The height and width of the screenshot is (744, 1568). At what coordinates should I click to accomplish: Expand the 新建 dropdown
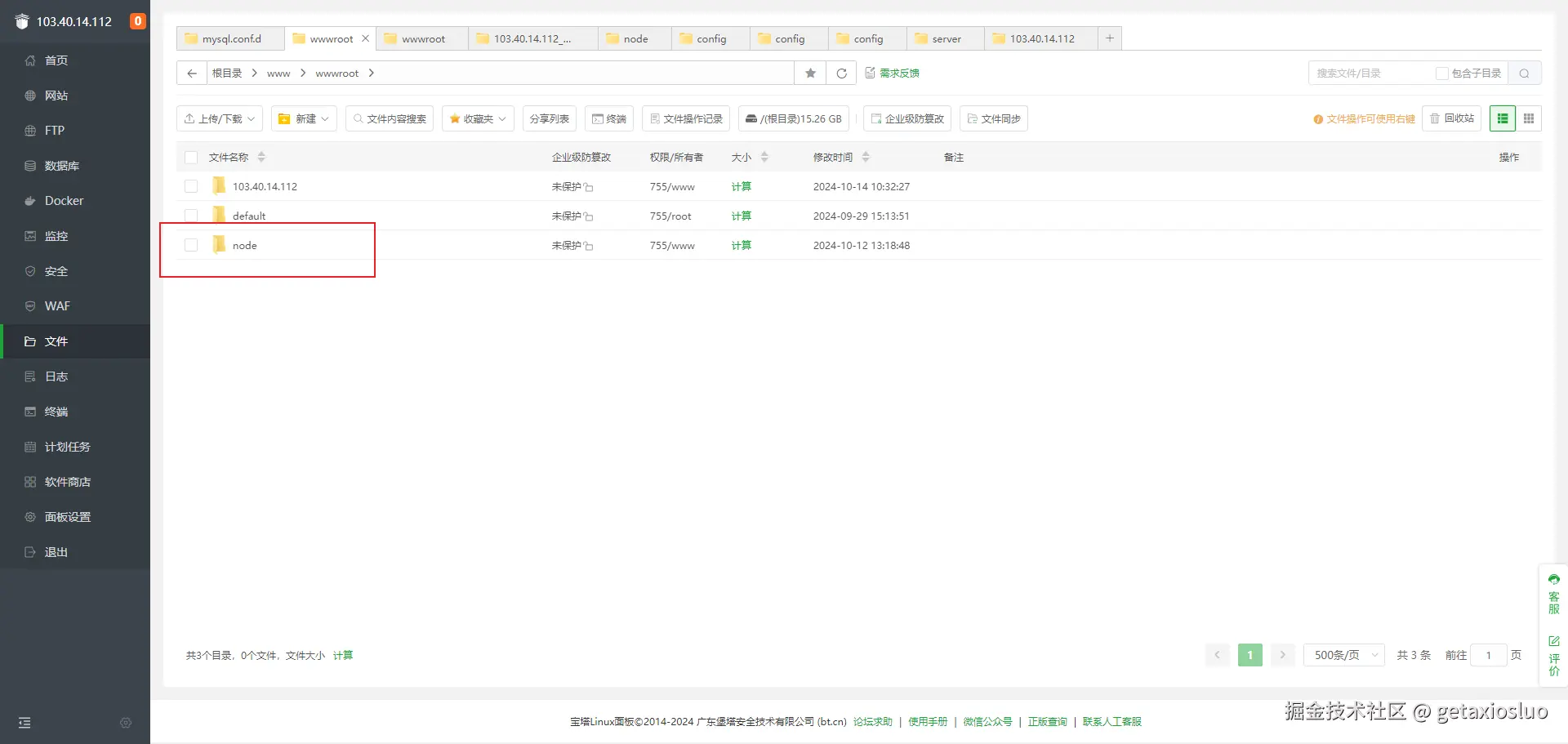[304, 118]
